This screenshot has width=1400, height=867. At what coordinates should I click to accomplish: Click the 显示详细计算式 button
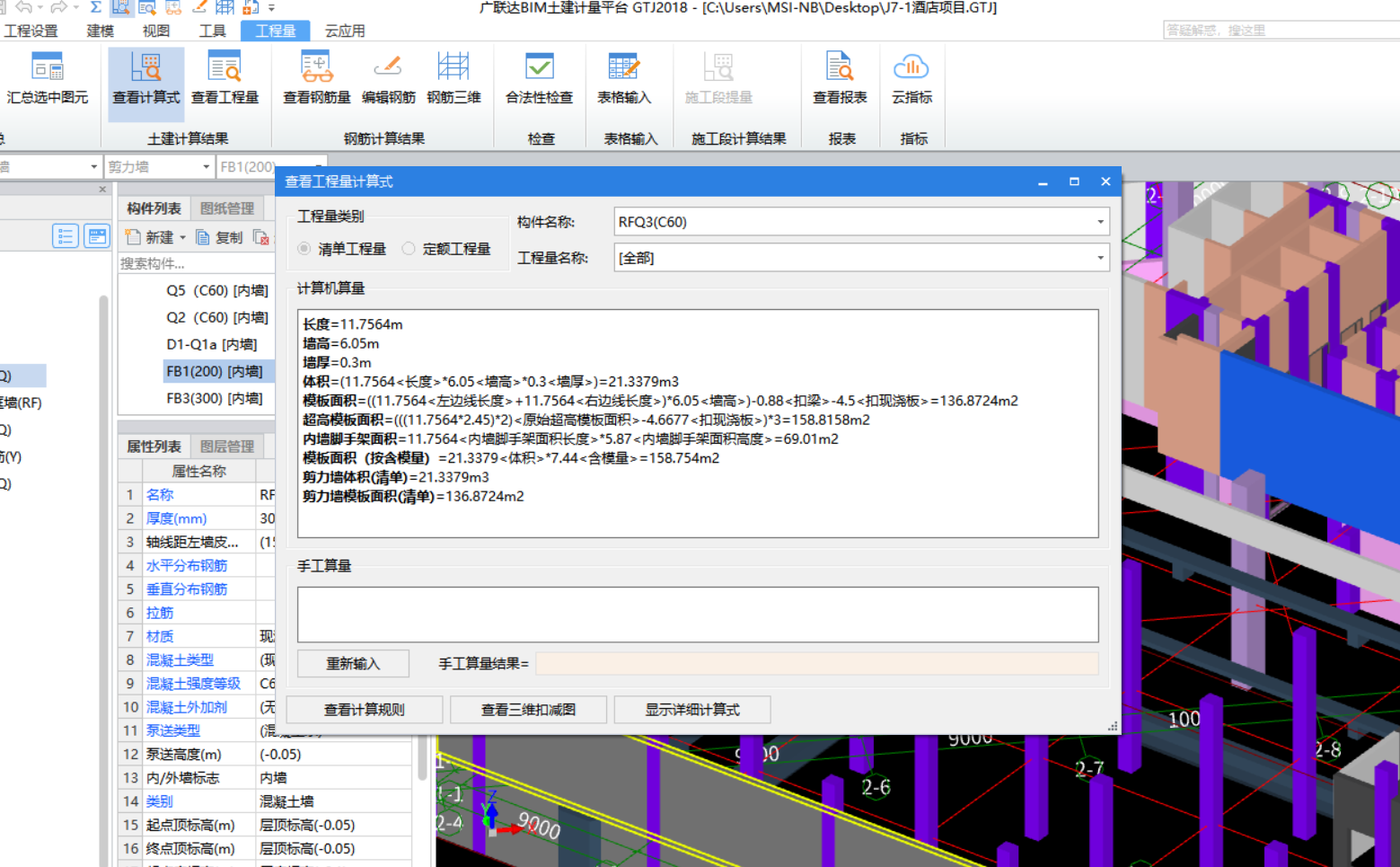691,709
